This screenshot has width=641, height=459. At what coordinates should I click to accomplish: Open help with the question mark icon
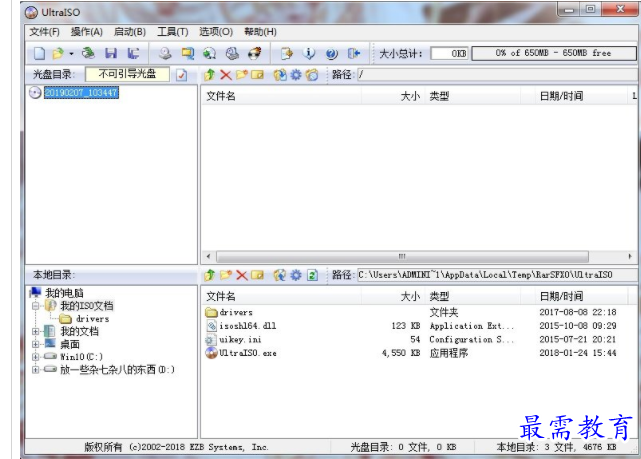(x=332, y=54)
